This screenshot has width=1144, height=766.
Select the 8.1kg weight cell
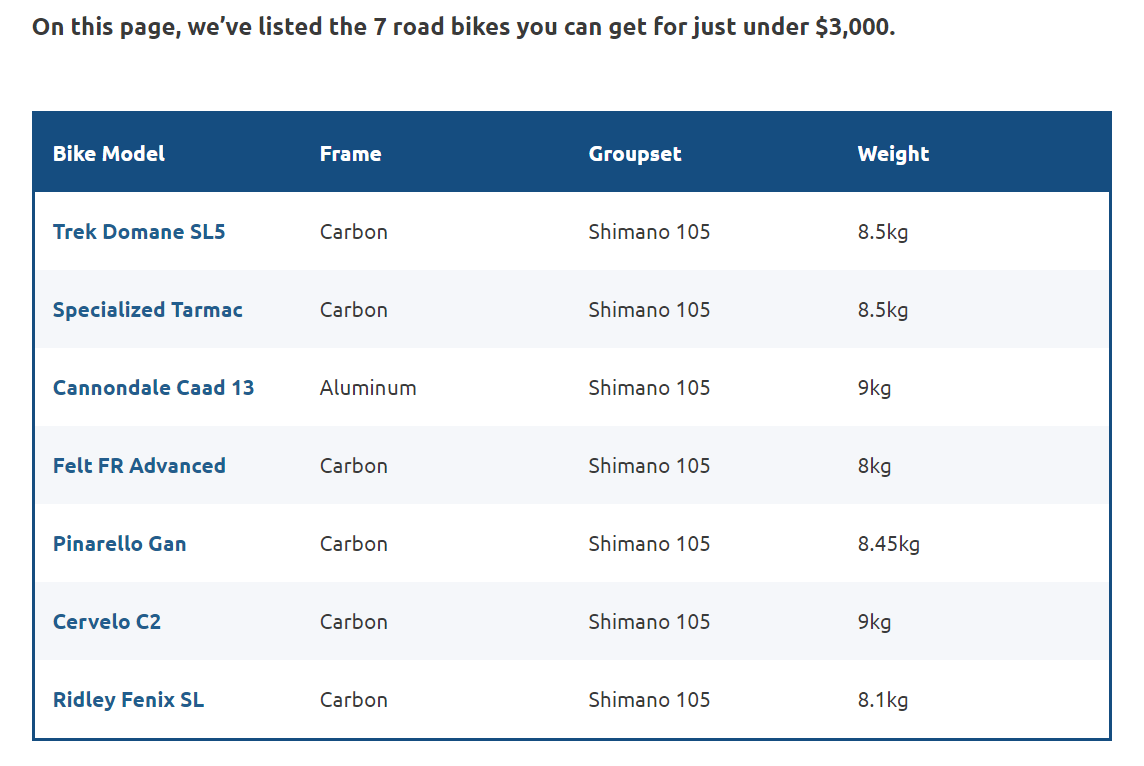[883, 700]
